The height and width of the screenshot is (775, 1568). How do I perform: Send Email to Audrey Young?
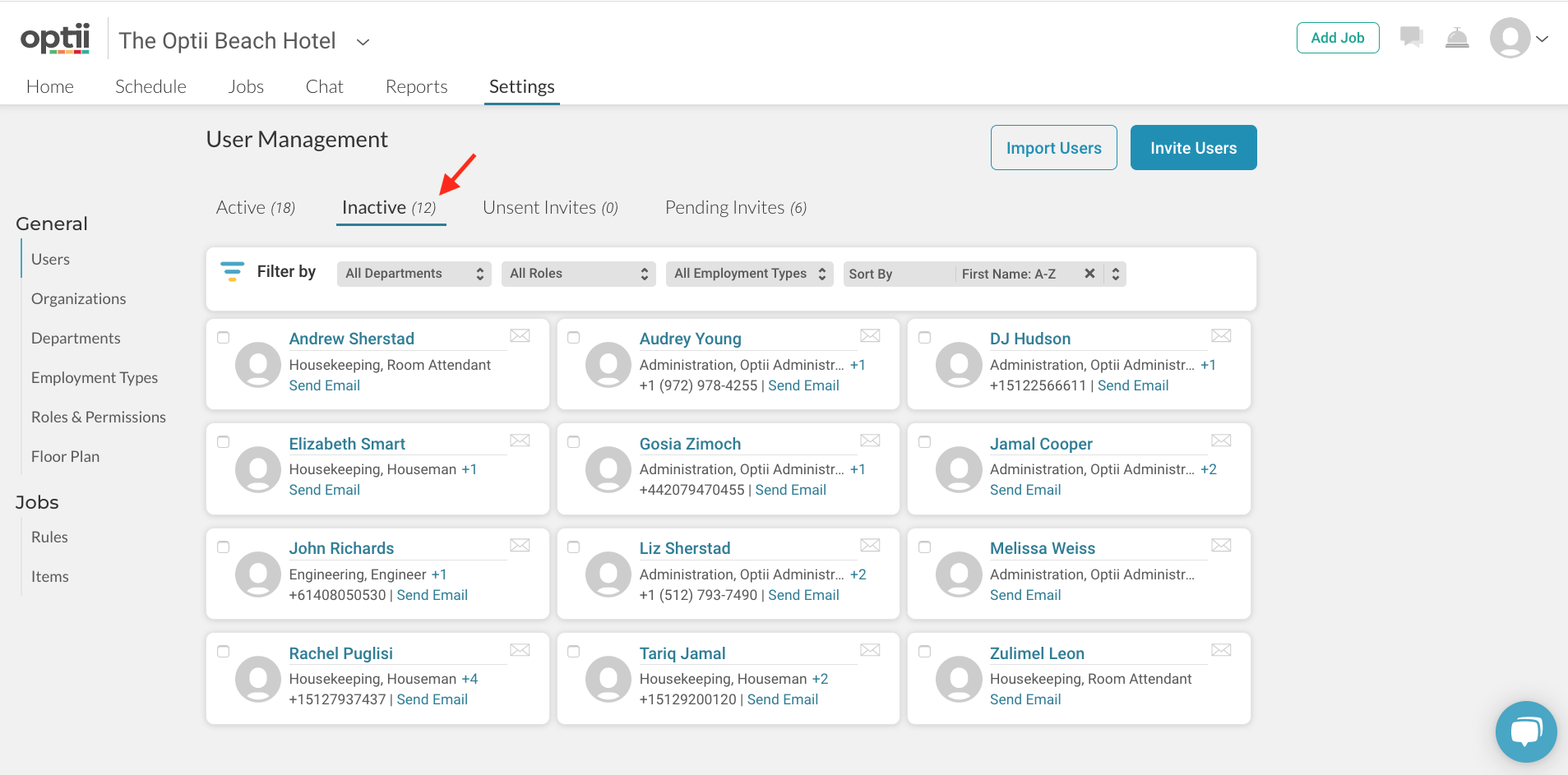point(803,385)
